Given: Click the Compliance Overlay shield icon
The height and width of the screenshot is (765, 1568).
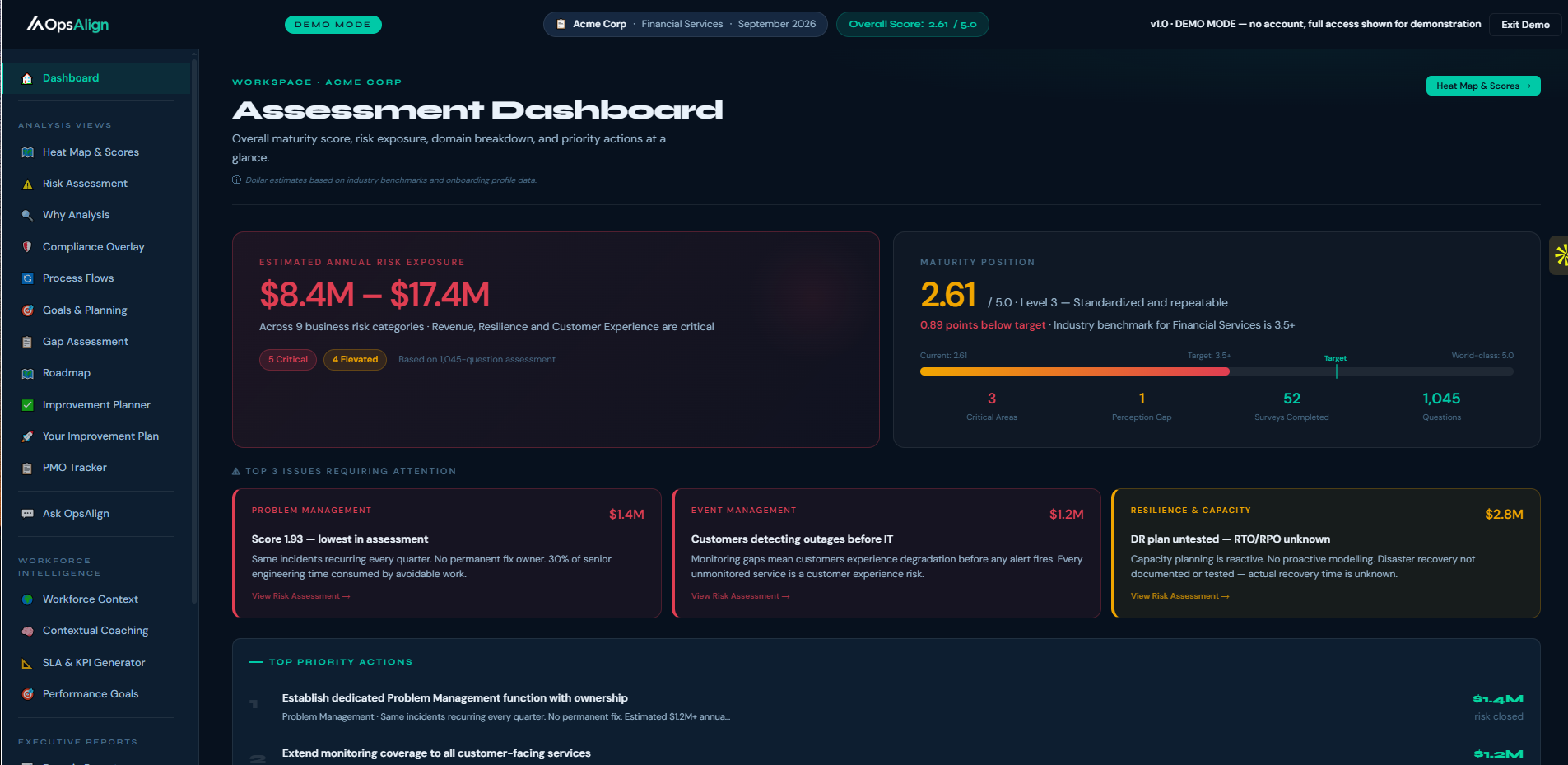Looking at the screenshot, I should tap(27, 247).
